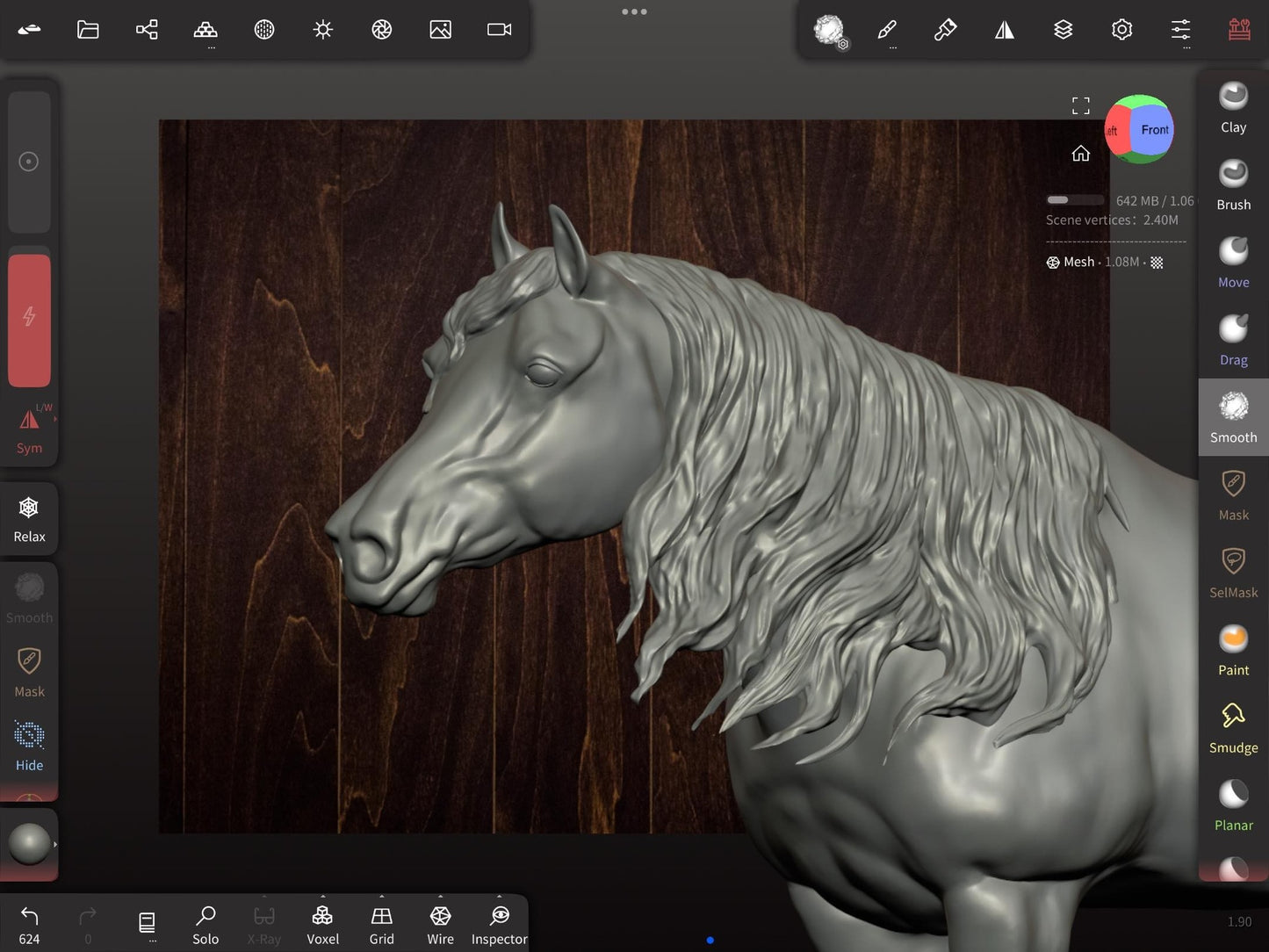Select the Clay brush tool
This screenshot has height=952, width=1269.
[x=1233, y=105]
